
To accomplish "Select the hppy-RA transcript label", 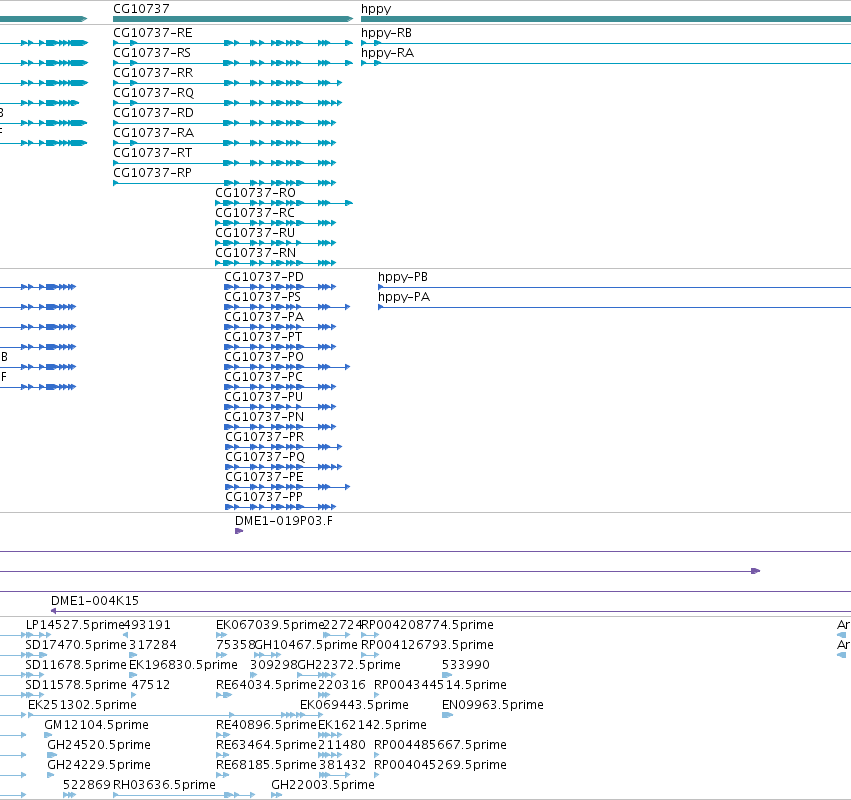I will [388, 53].
